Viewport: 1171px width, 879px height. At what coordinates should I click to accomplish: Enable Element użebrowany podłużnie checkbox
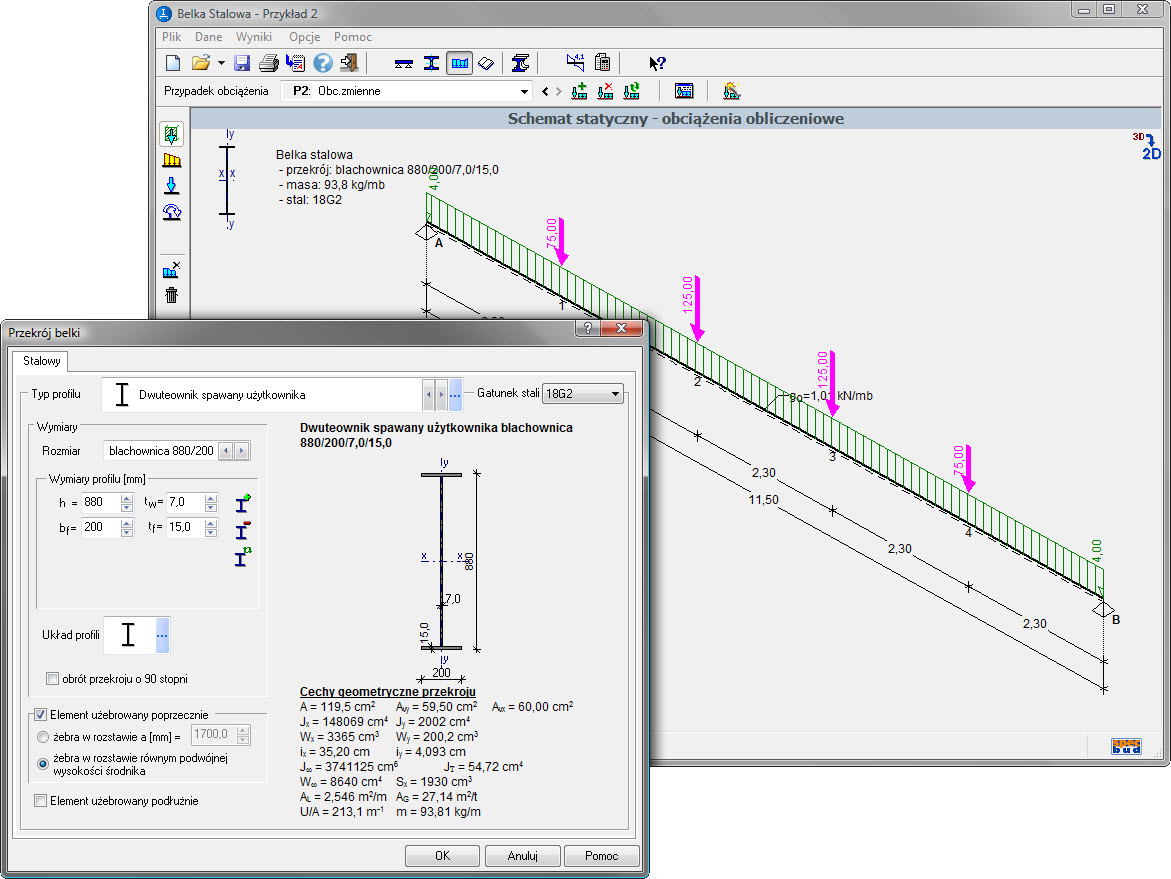pyautogui.click(x=41, y=800)
